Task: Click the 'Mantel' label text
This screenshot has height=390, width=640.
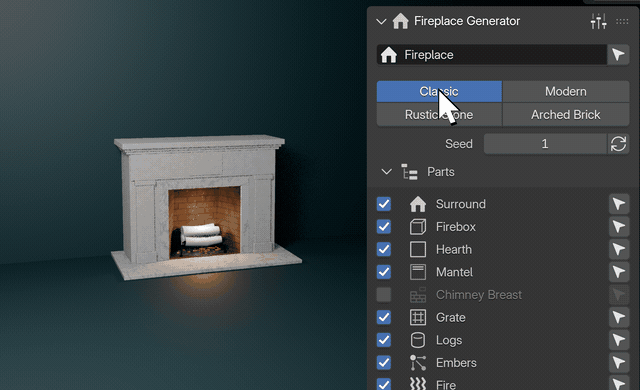Action: click(x=454, y=272)
